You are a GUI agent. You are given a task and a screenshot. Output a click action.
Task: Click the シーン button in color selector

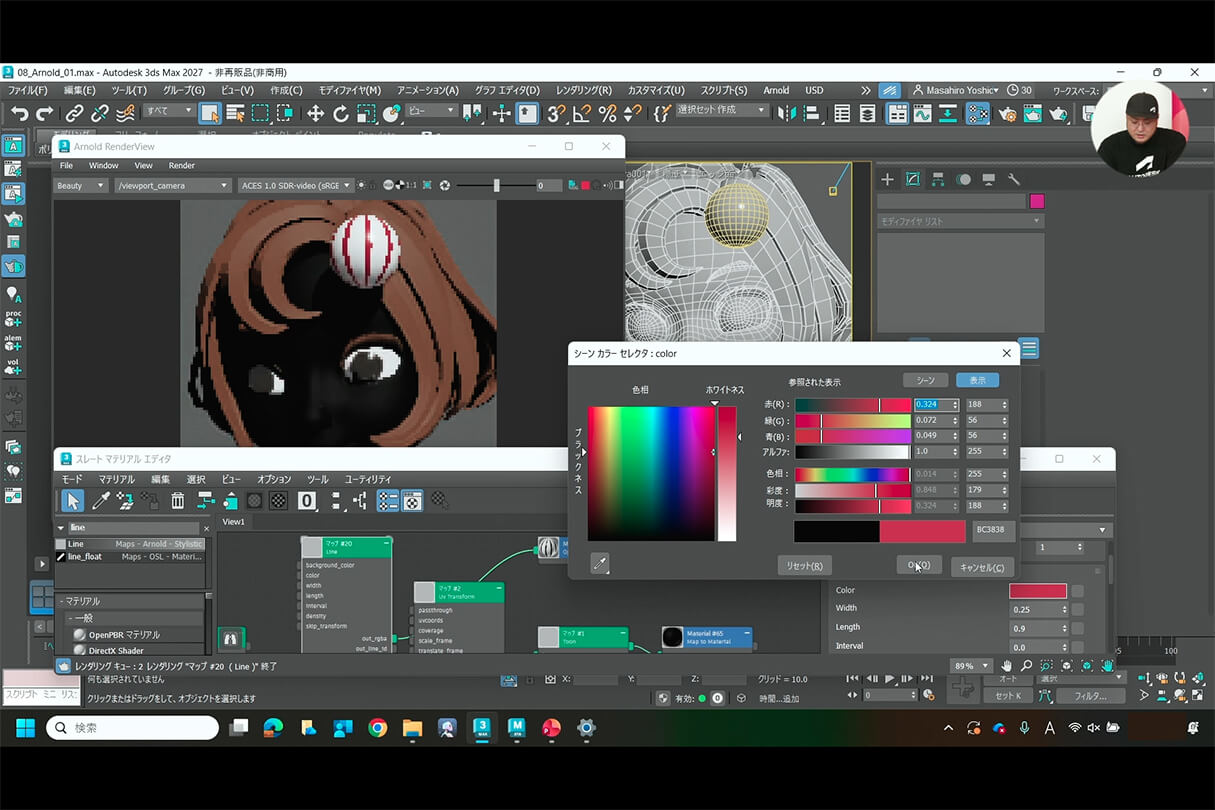click(x=925, y=380)
